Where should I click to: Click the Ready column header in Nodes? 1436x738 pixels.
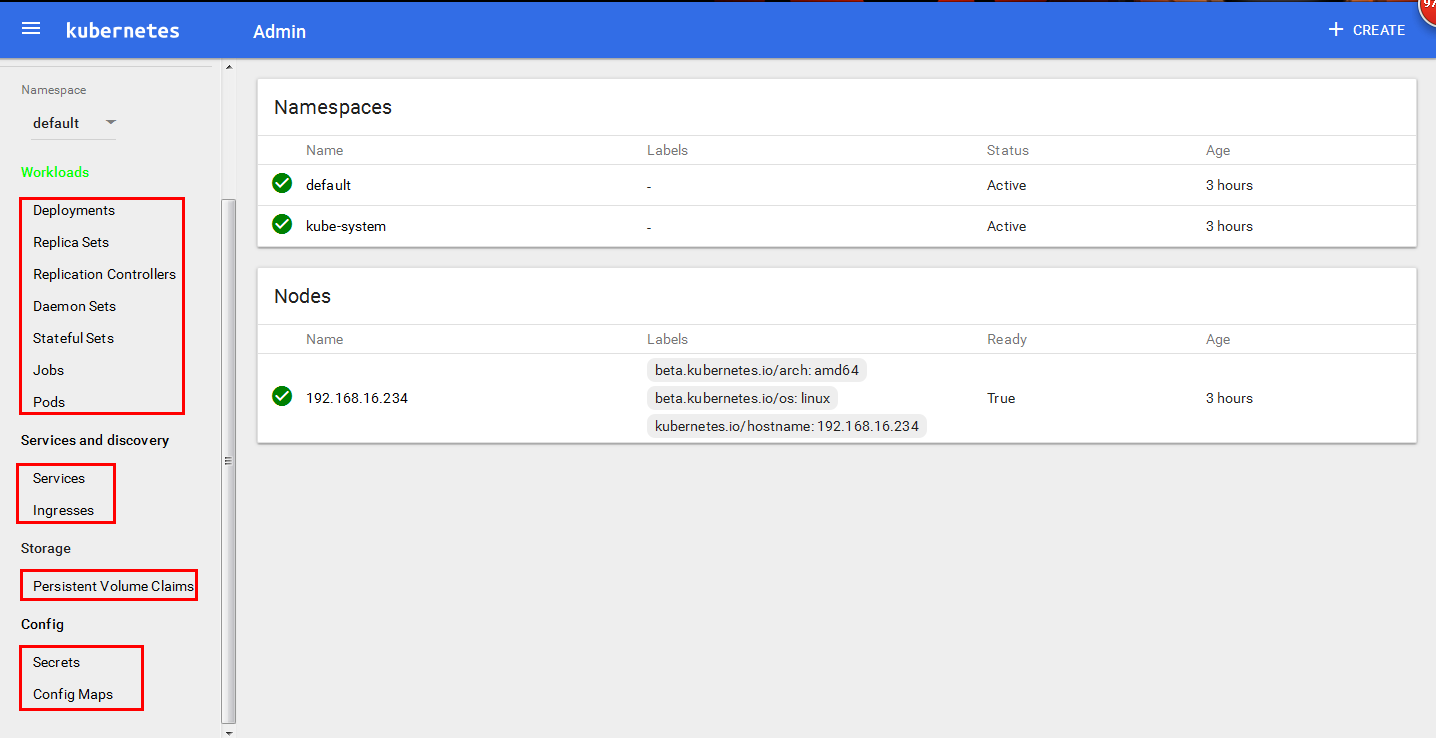tap(1007, 339)
